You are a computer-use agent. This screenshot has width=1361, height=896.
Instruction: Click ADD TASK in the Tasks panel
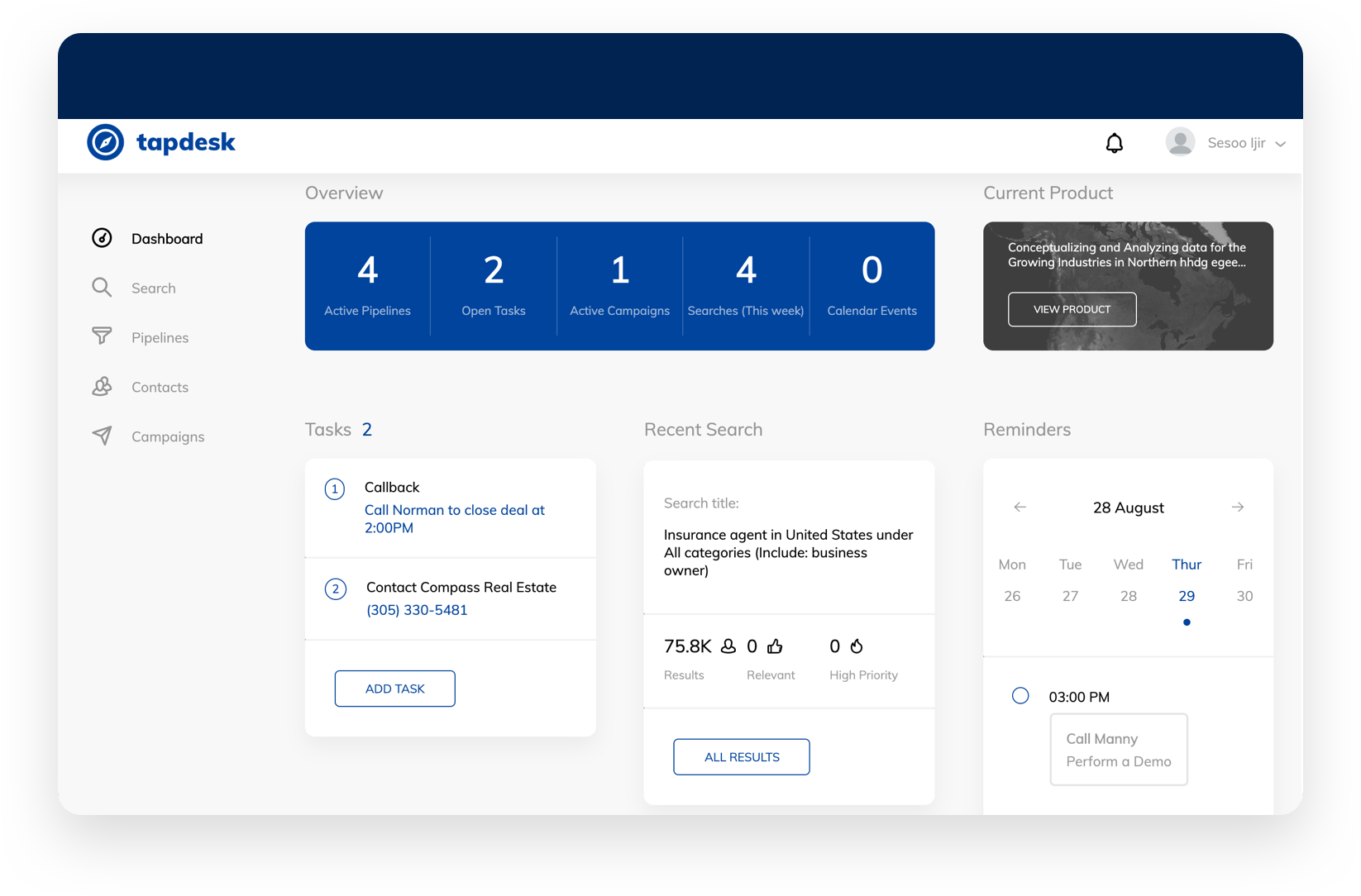394,688
